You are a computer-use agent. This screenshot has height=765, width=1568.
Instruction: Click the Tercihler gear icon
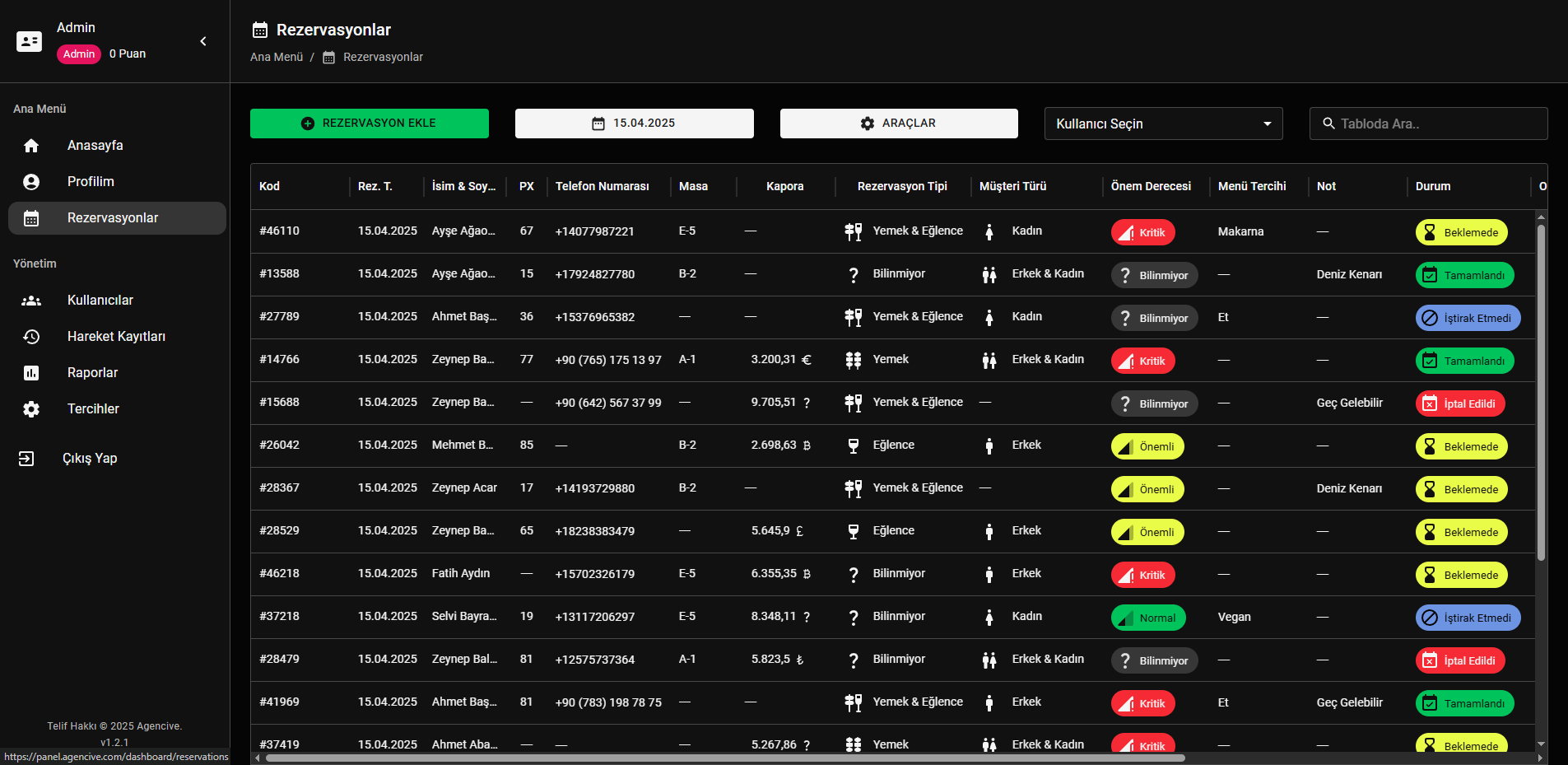31,409
